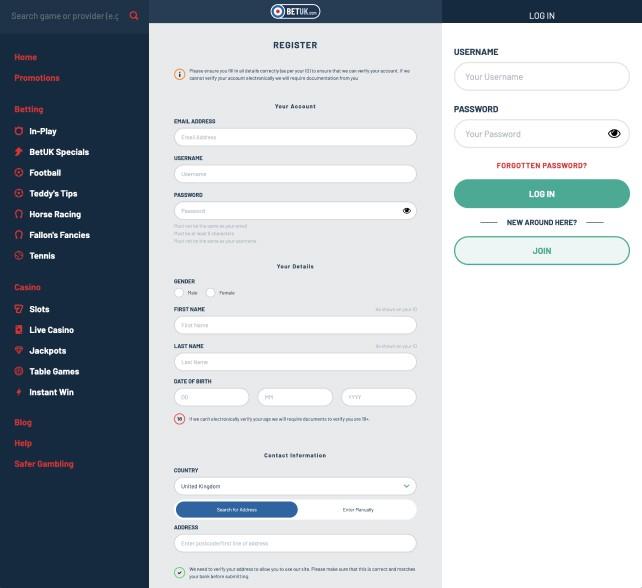Switch to Search for Address
Screen dimensions: 642x588
coord(237,510)
